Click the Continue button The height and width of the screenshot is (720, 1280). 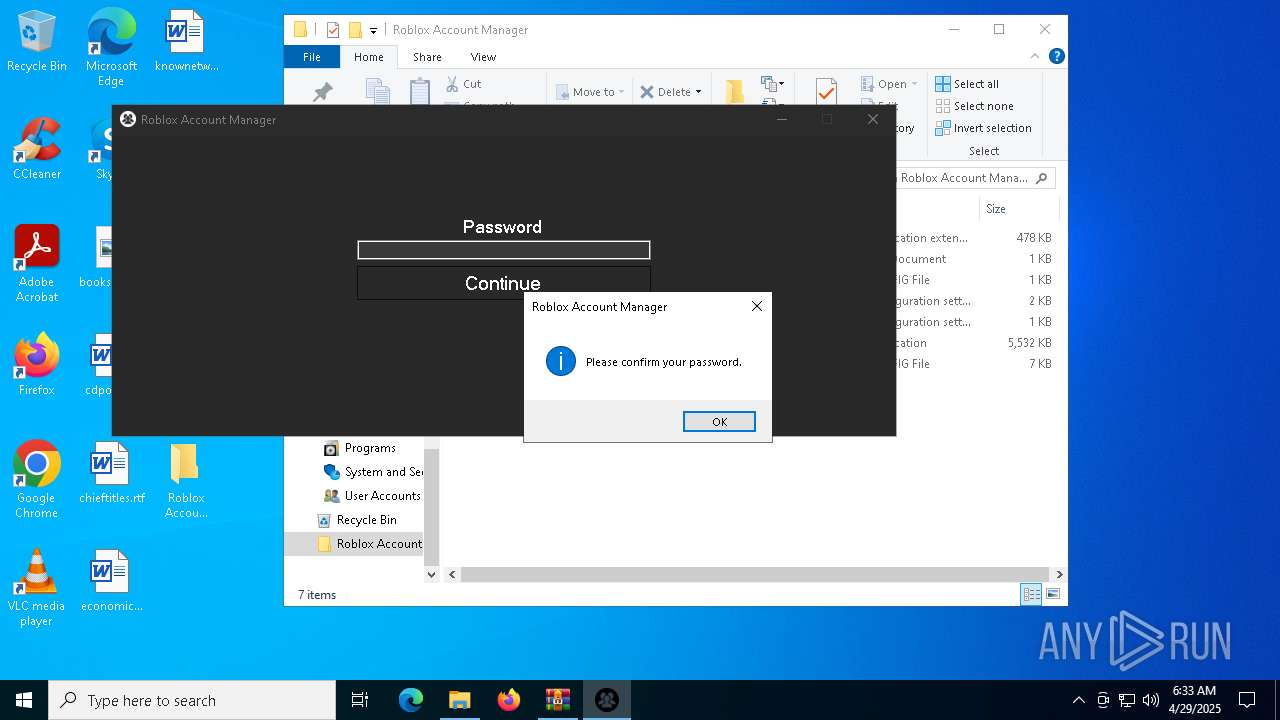coord(504,283)
